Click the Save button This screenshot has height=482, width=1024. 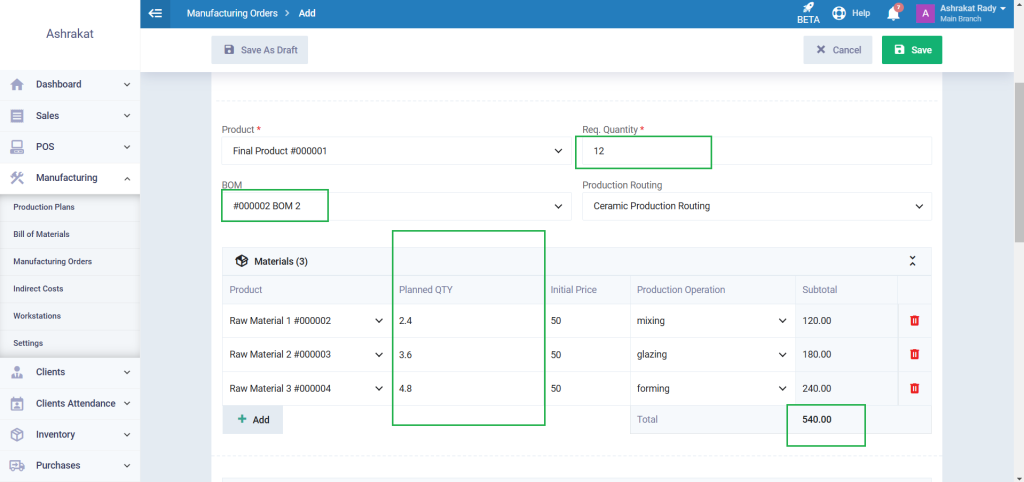click(912, 50)
